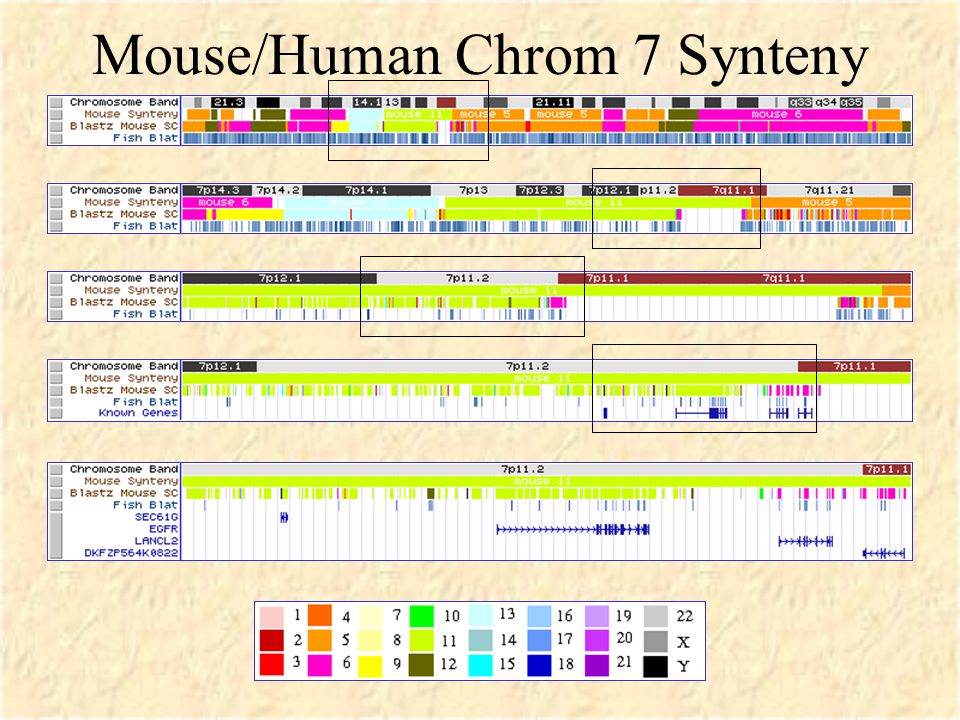Pick the chromosome 14 teal swatch
This screenshot has height=720, width=960.
pos(481,640)
